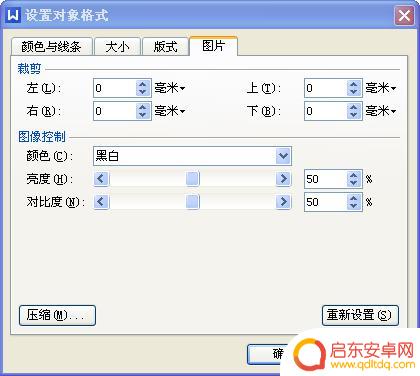Viewport: 420px width, 376px height.
Task: Decrease the 下(B) crop value with down arrow
Action: (354, 115)
